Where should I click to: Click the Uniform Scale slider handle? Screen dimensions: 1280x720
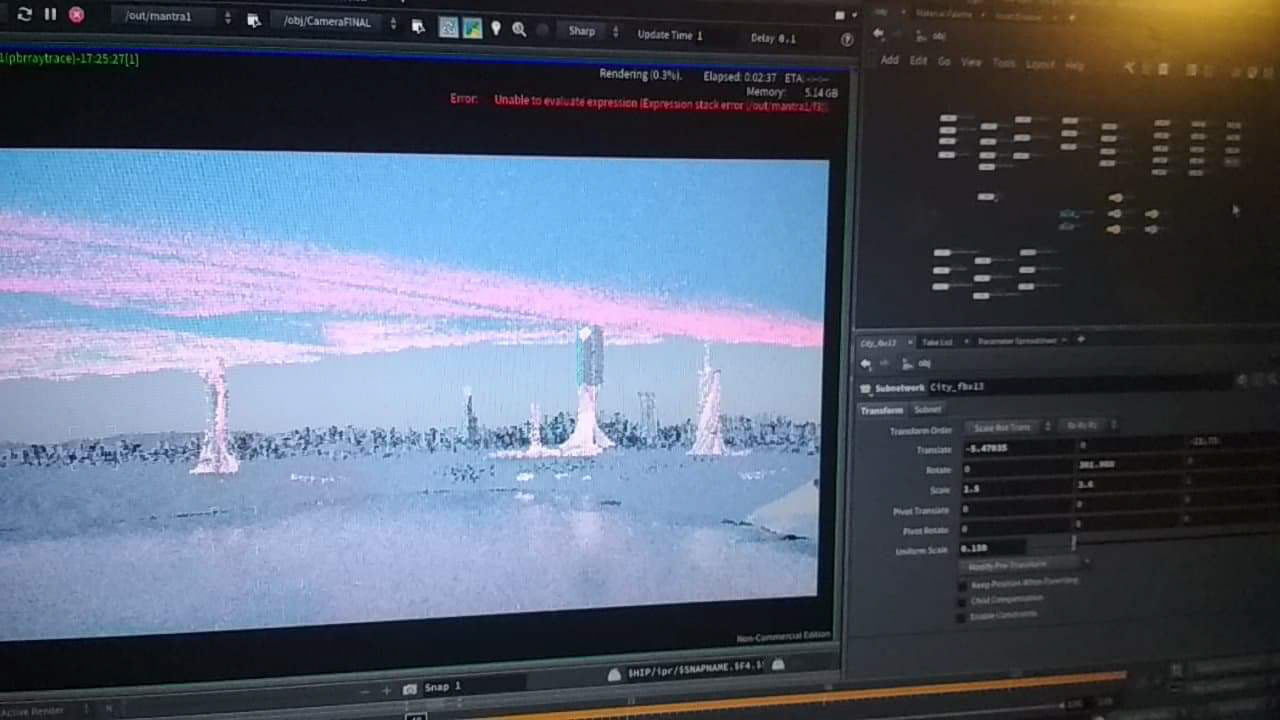[1073, 542]
